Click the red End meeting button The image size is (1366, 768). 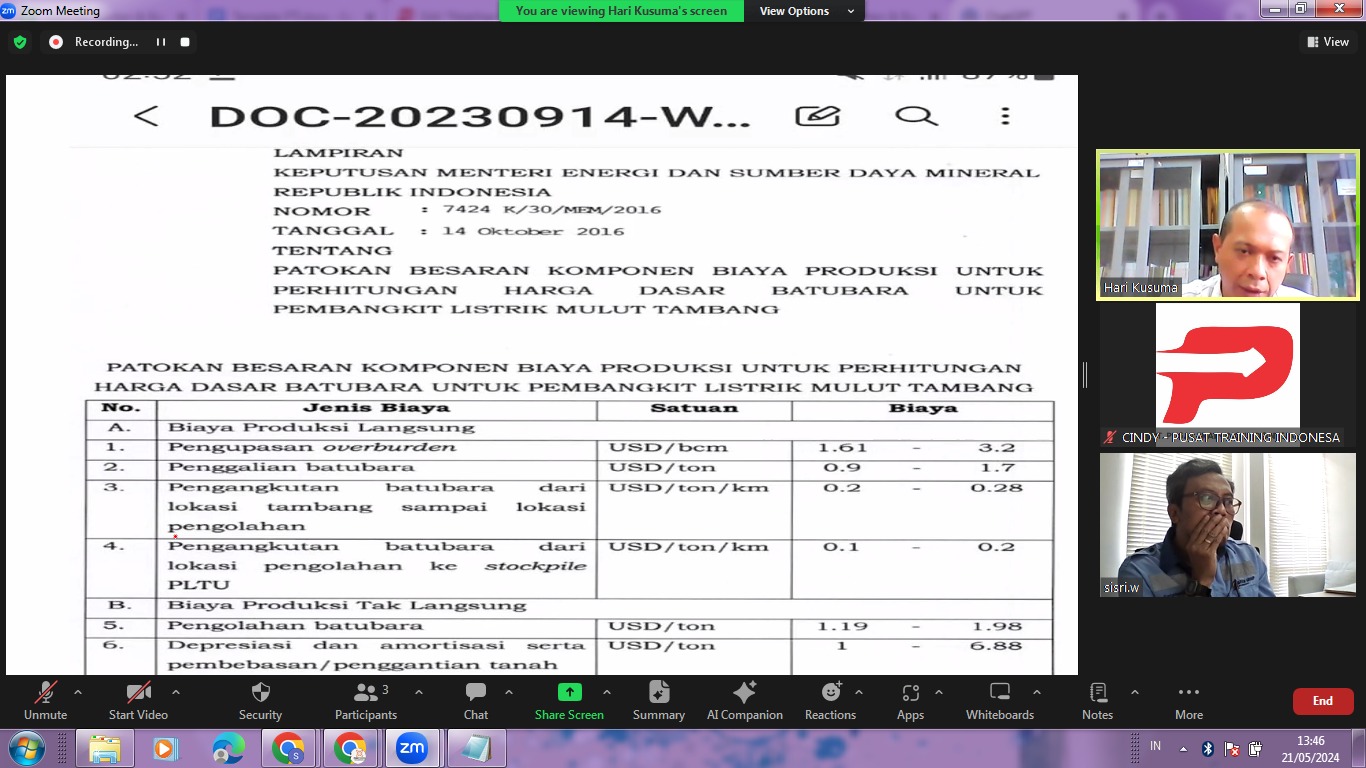pyautogui.click(x=1323, y=701)
